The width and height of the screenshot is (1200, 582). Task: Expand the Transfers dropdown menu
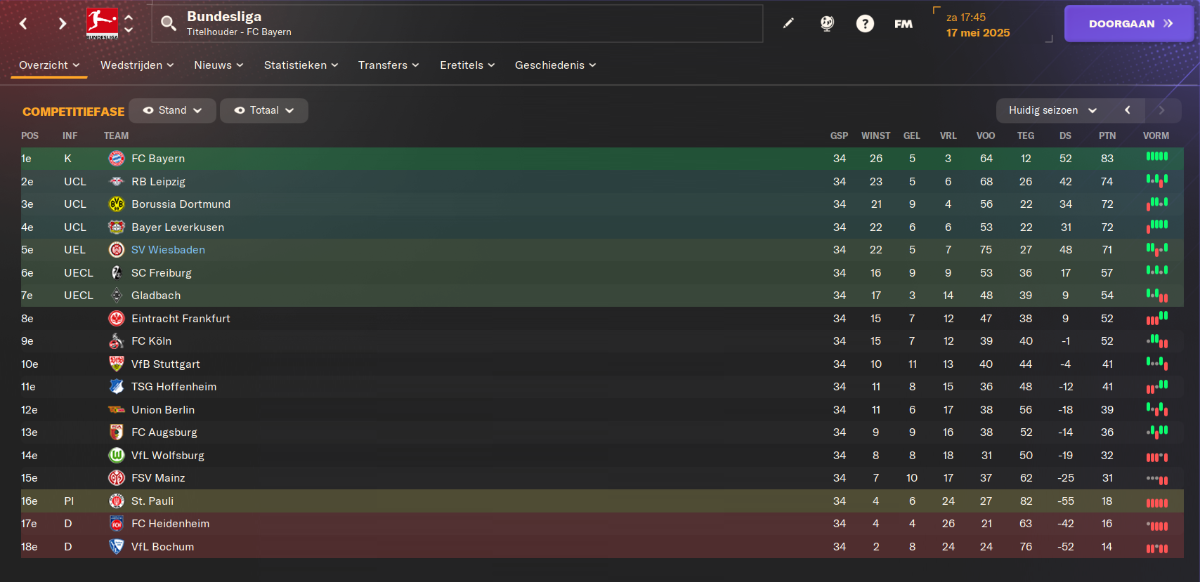click(x=389, y=65)
